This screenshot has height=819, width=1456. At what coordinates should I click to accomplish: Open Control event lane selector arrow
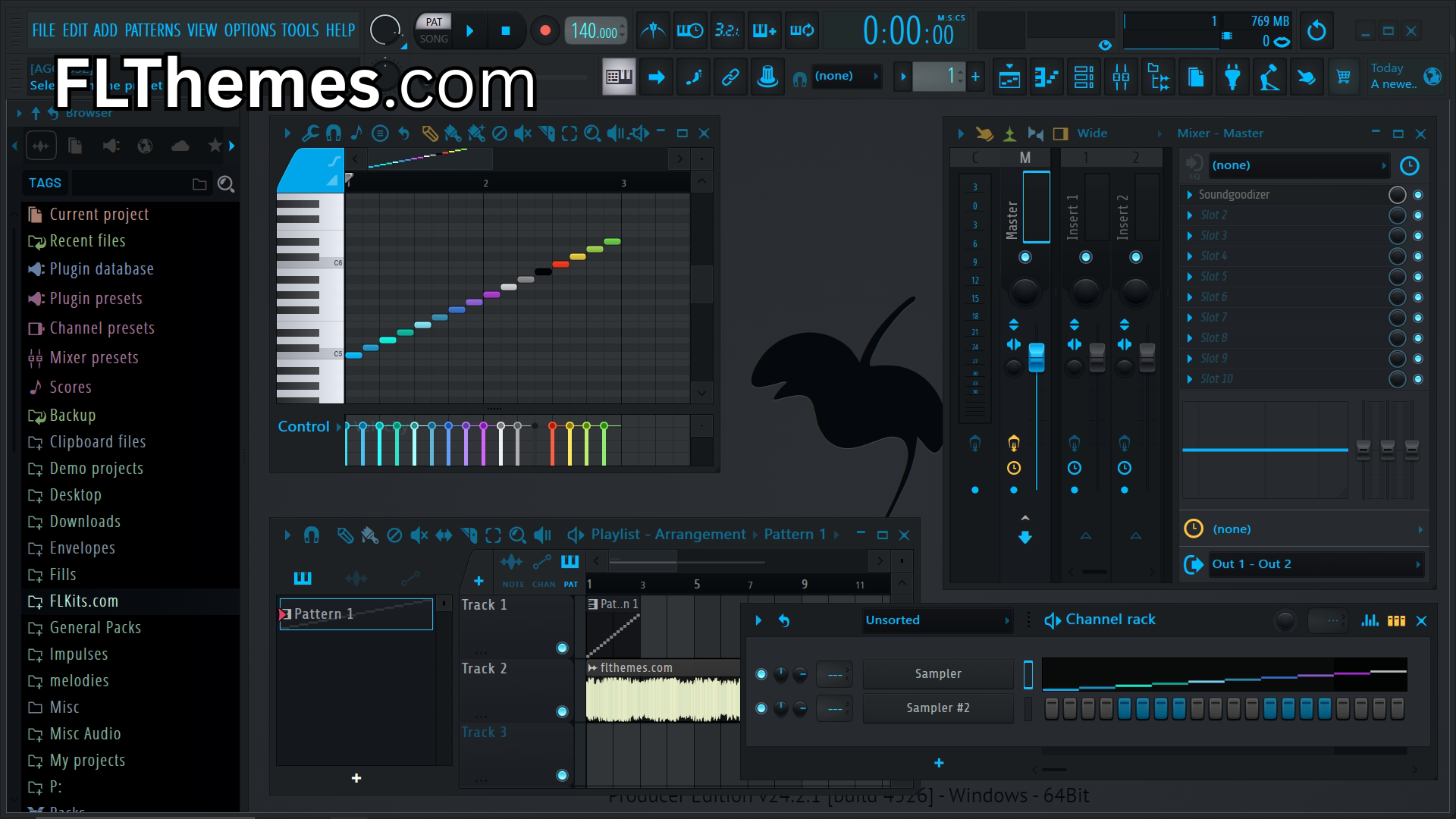click(x=338, y=427)
